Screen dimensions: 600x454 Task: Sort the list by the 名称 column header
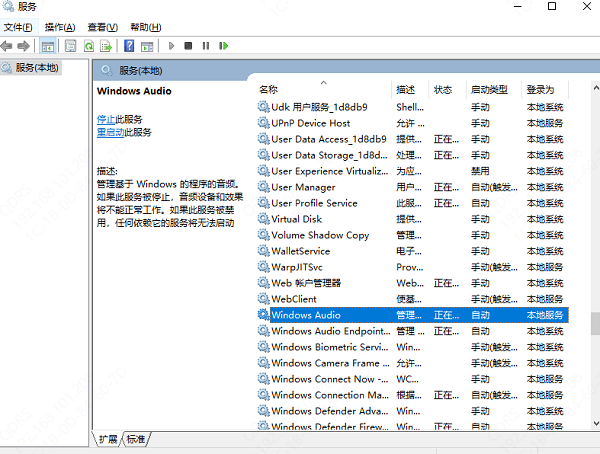pos(269,90)
